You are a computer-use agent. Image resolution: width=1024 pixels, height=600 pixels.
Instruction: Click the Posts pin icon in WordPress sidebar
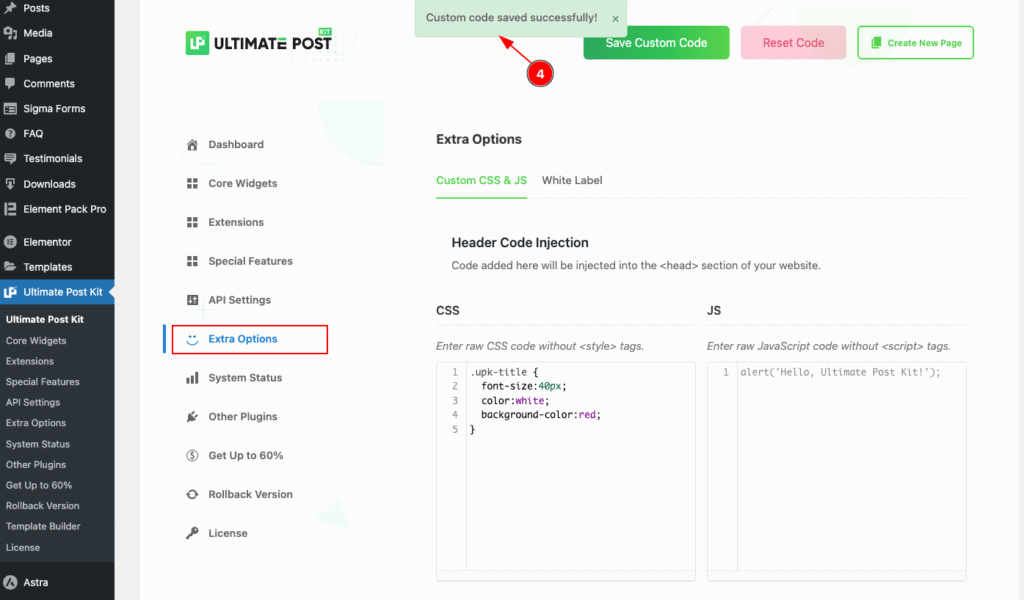point(10,8)
